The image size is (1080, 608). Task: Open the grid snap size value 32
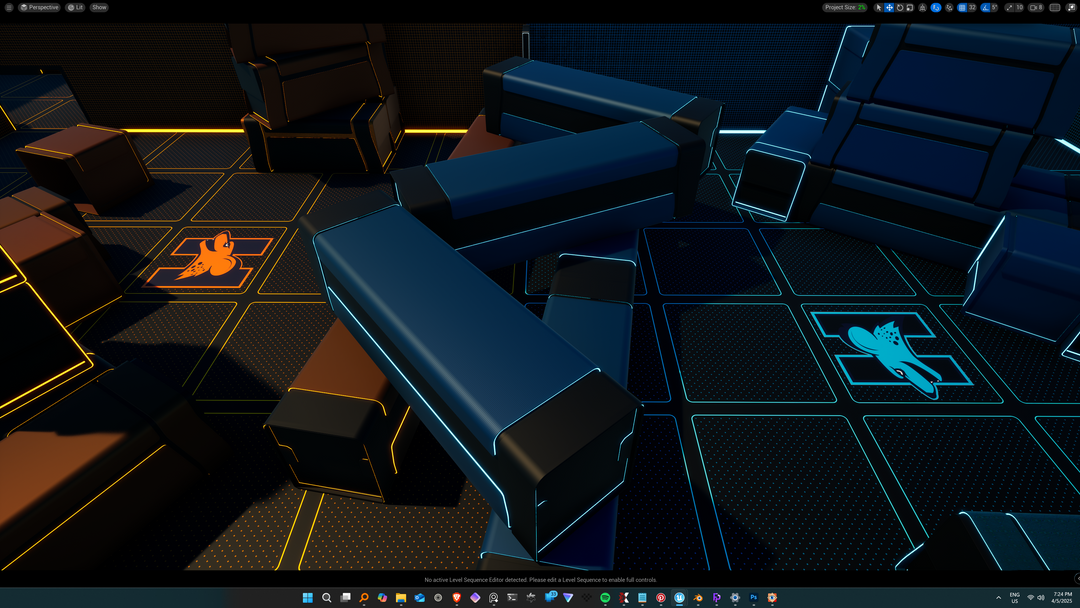tap(972, 7)
